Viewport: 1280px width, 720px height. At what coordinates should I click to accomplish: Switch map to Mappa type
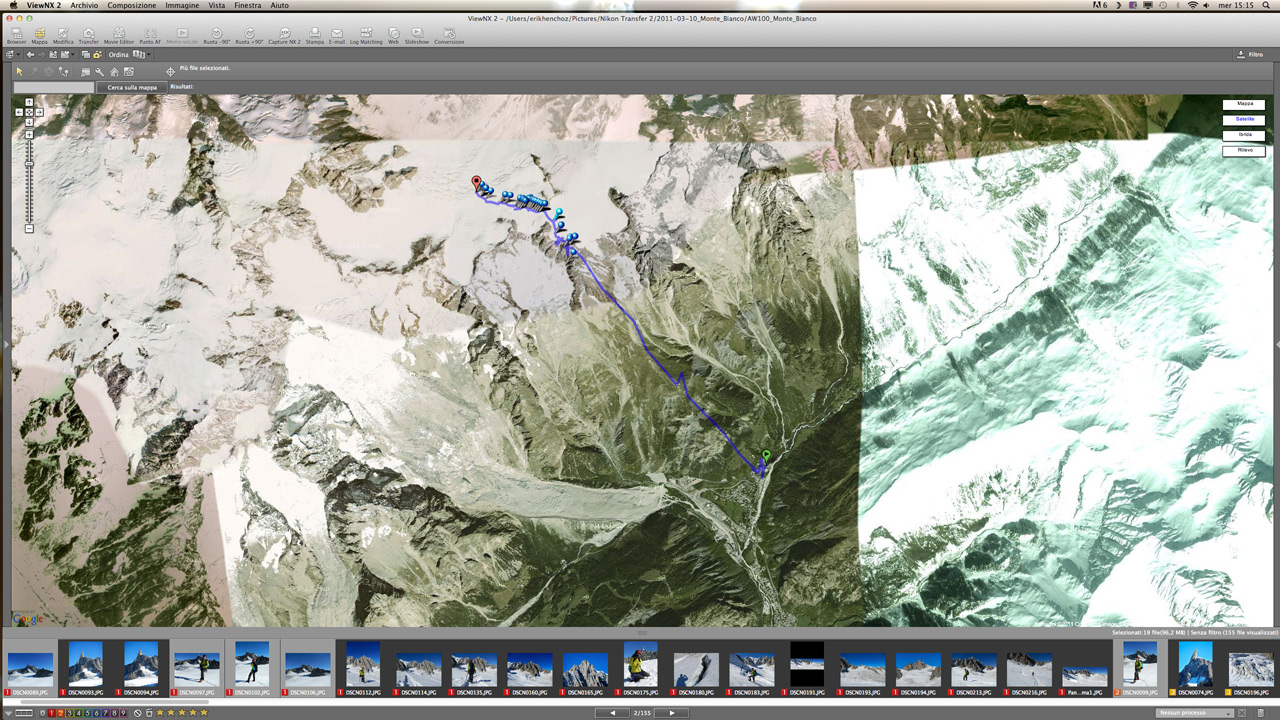[1244, 104]
